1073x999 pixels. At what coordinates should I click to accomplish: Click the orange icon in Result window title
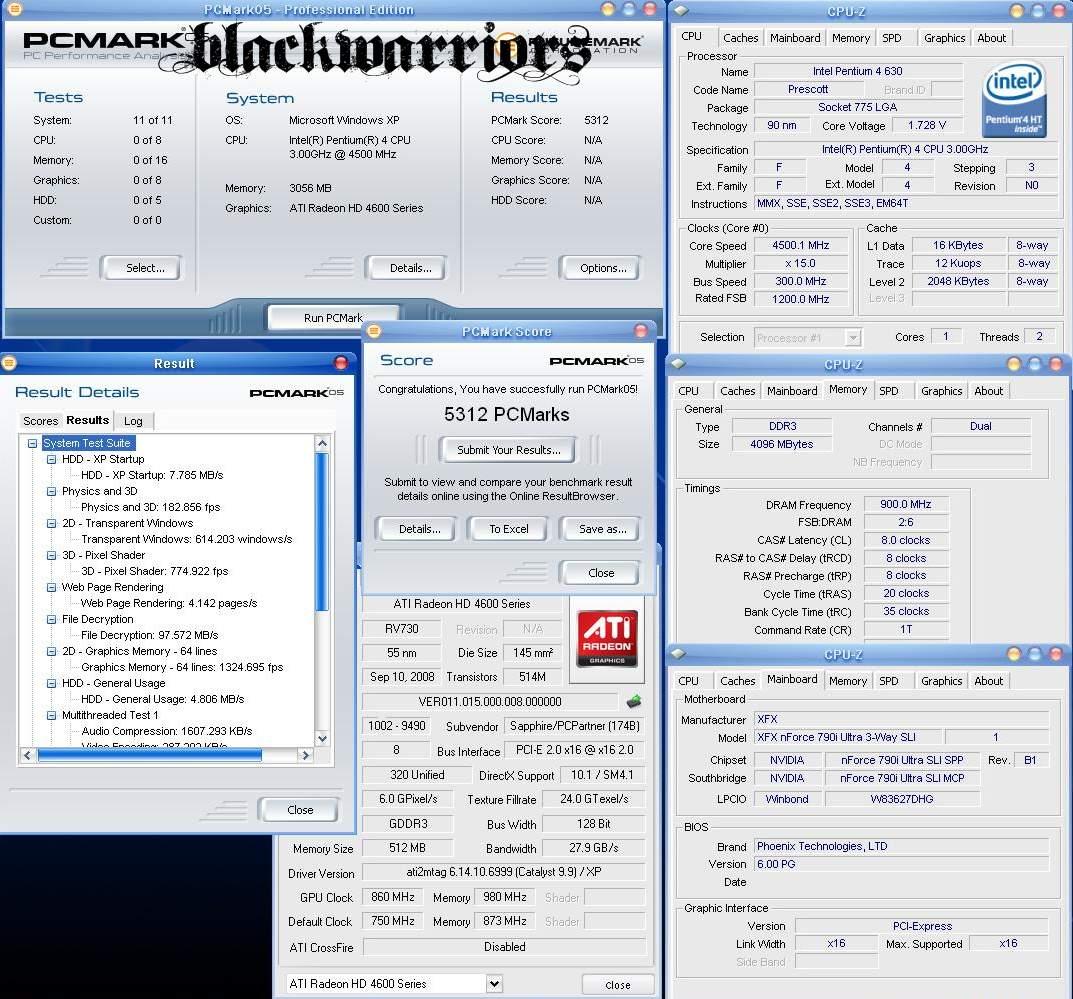point(8,363)
